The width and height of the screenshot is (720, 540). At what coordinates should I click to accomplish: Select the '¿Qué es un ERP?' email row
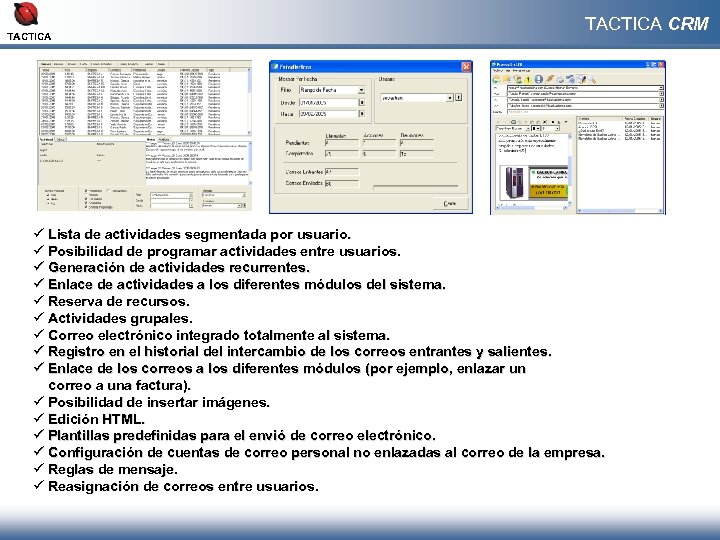(620, 131)
